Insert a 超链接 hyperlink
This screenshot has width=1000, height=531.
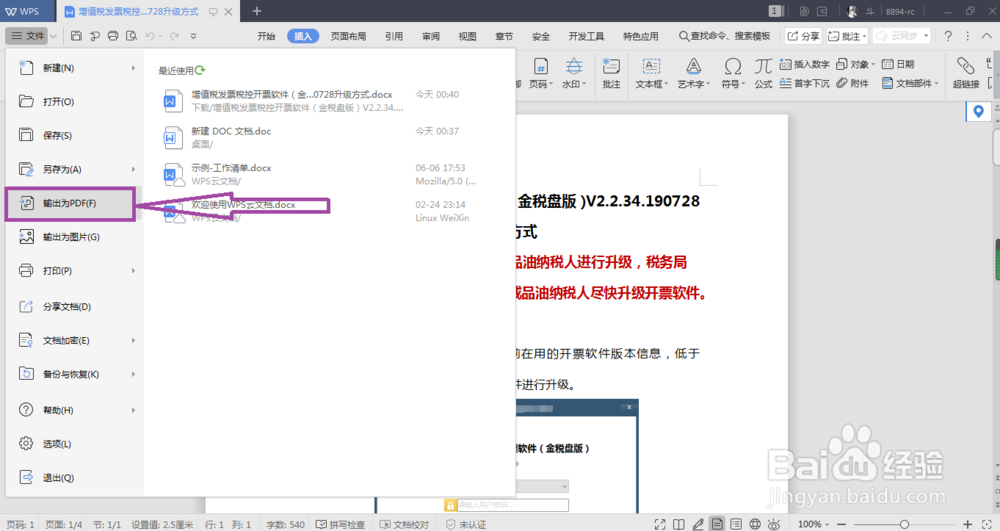click(966, 73)
